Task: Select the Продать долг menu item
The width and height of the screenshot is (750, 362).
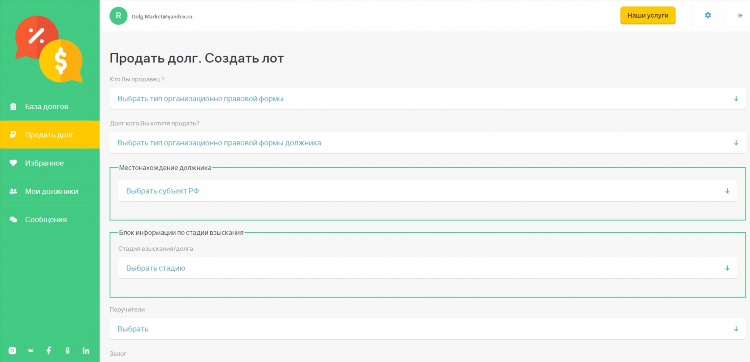Action: click(50, 135)
